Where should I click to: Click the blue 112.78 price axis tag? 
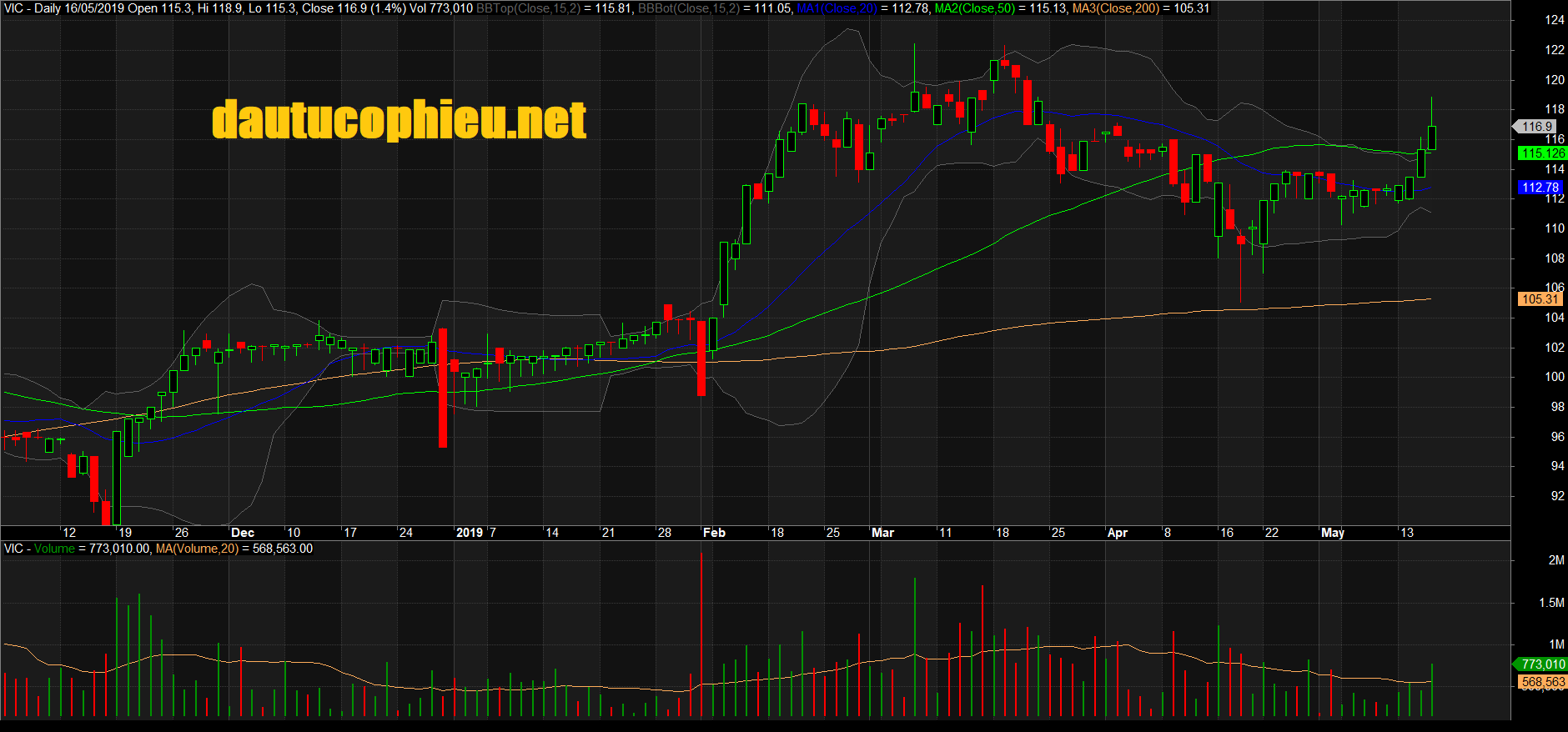tap(1540, 188)
